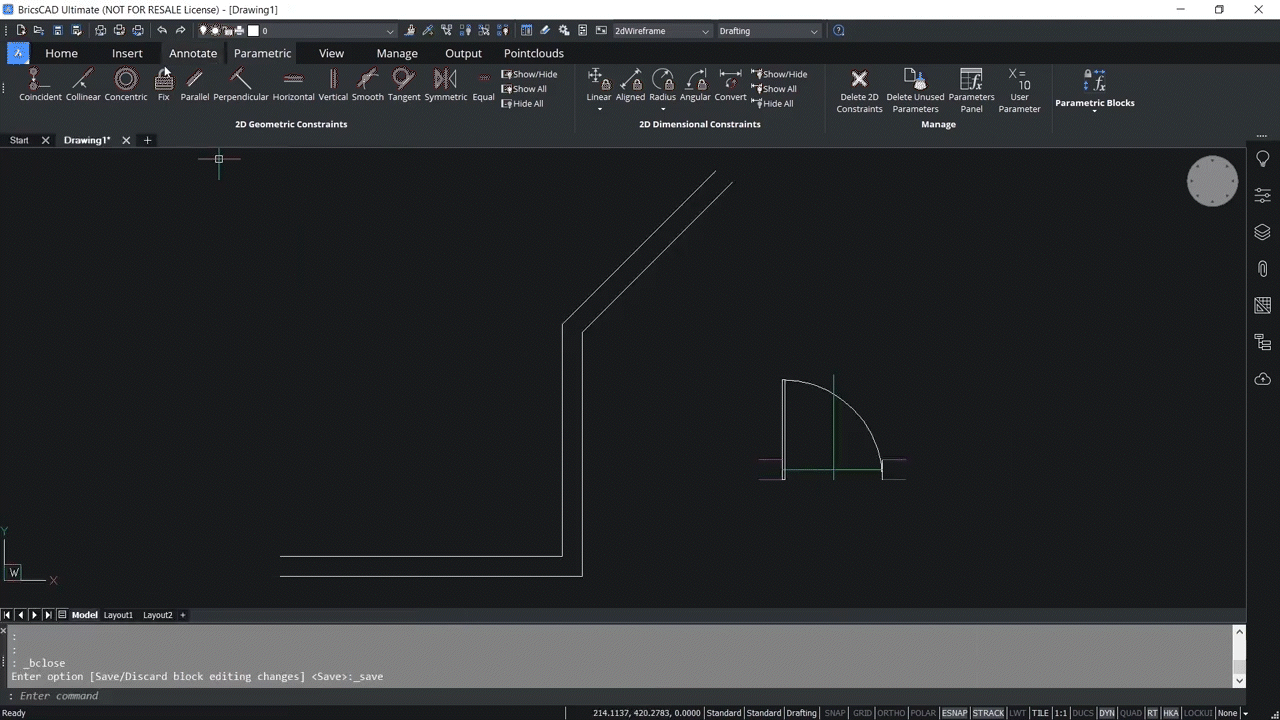
Task: Apply the Vertical constraint
Action: coord(333,85)
